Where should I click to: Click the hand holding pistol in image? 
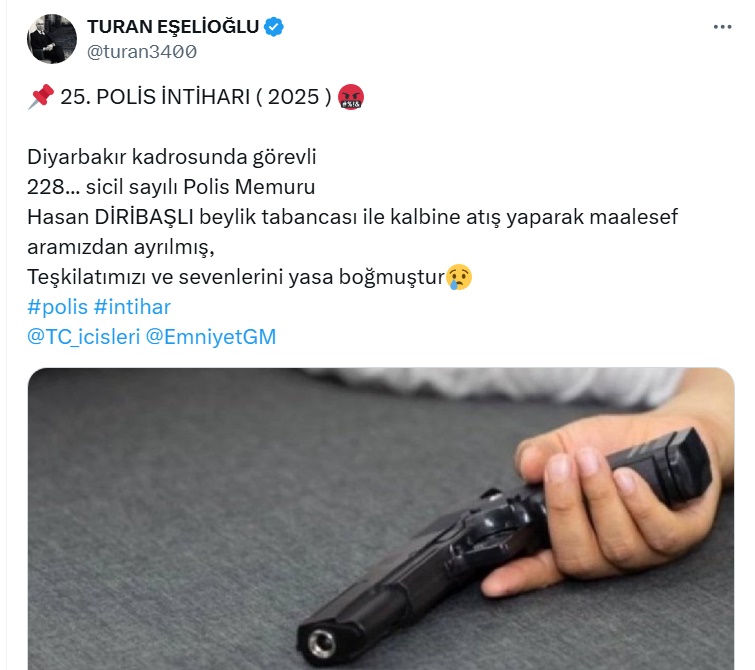click(607, 506)
